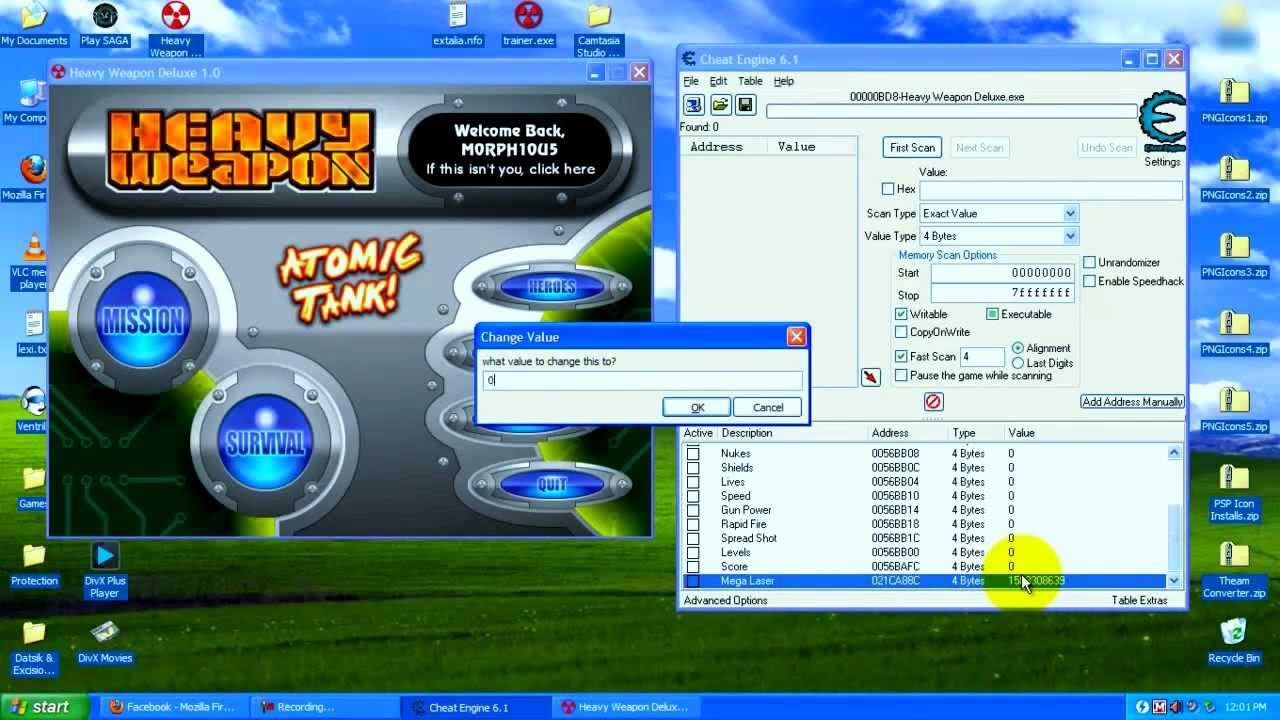This screenshot has height=720, width=1280.
Task: Open the DivX Movies desktop icon
Action: click(x=104, y=641)
